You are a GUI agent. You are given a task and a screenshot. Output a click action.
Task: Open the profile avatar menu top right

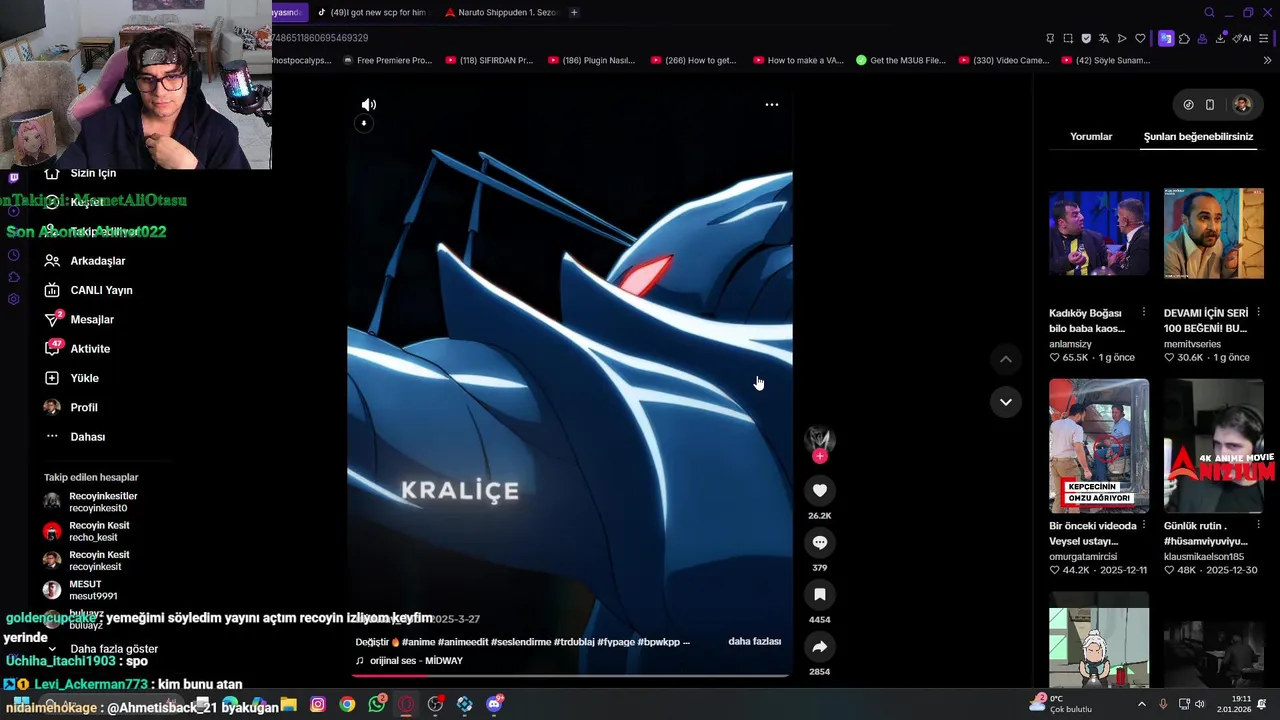click(x=1242, y=105)
